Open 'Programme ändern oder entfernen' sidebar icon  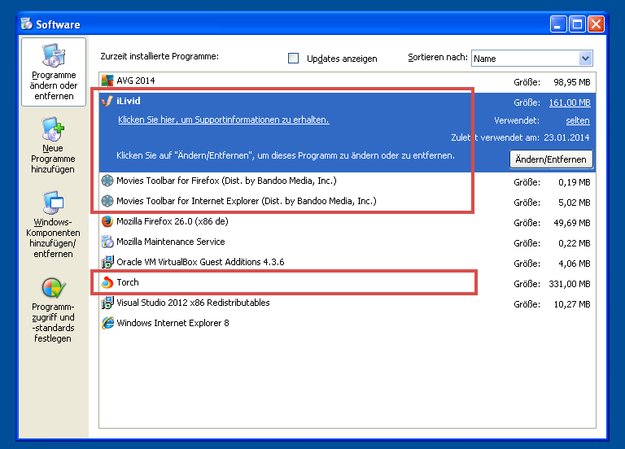53,56
